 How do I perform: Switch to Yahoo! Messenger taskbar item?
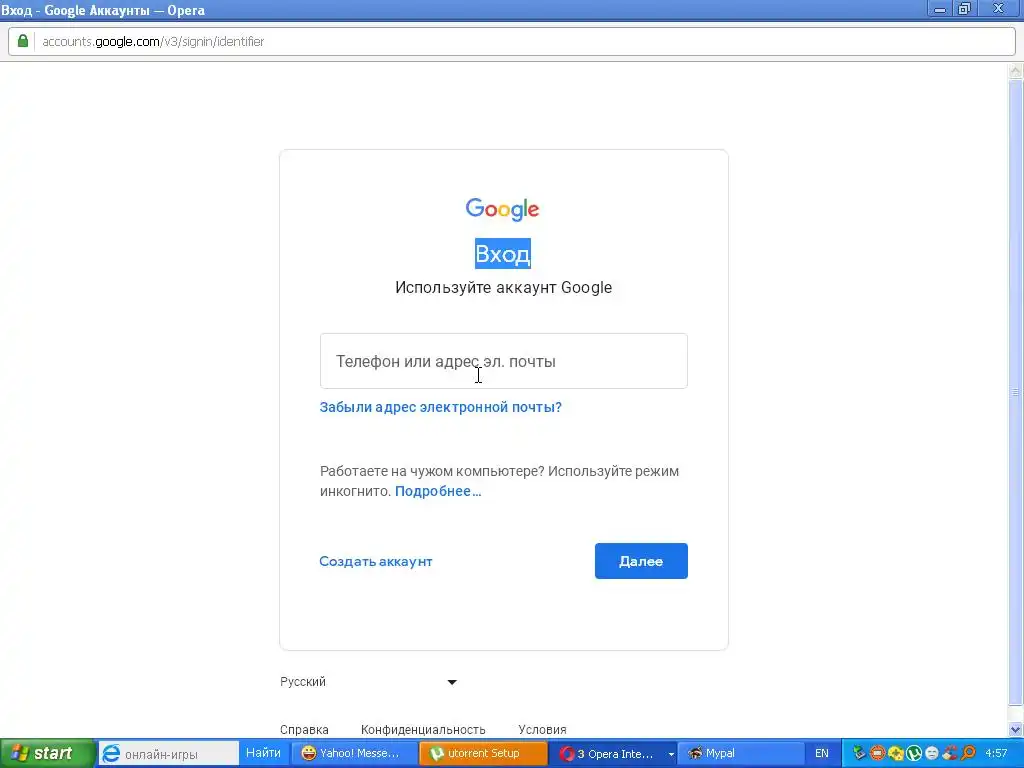[354, 754]
